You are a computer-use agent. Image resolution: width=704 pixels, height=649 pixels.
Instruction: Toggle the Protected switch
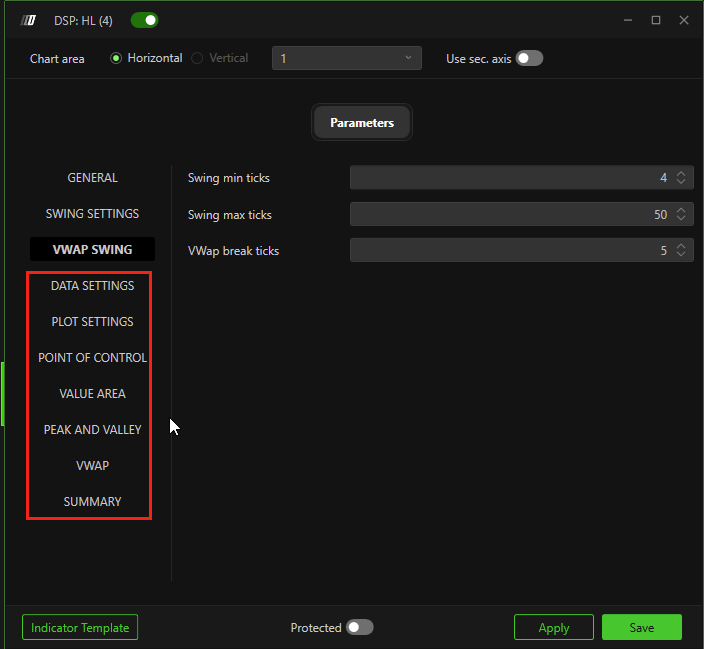click(x=359, y=627)
